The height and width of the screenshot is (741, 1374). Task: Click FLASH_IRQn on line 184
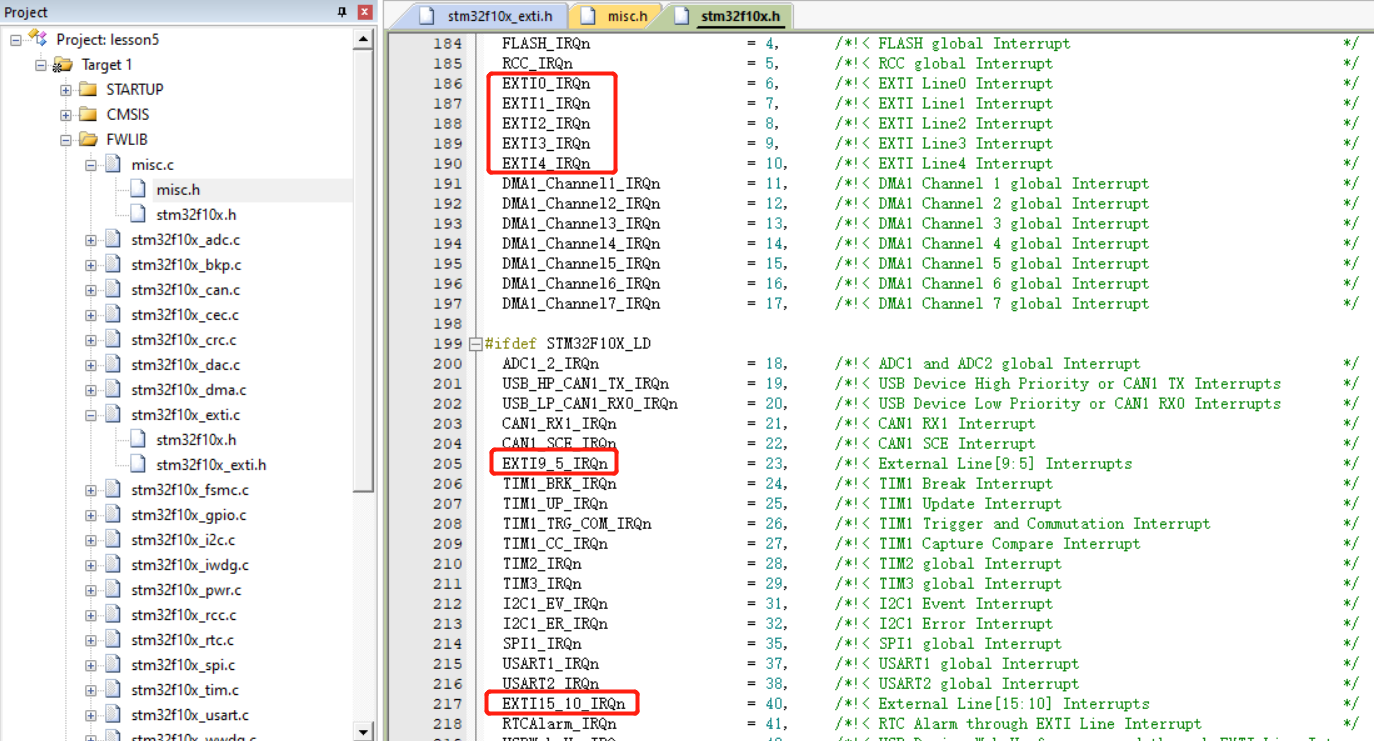coord(546,44)
